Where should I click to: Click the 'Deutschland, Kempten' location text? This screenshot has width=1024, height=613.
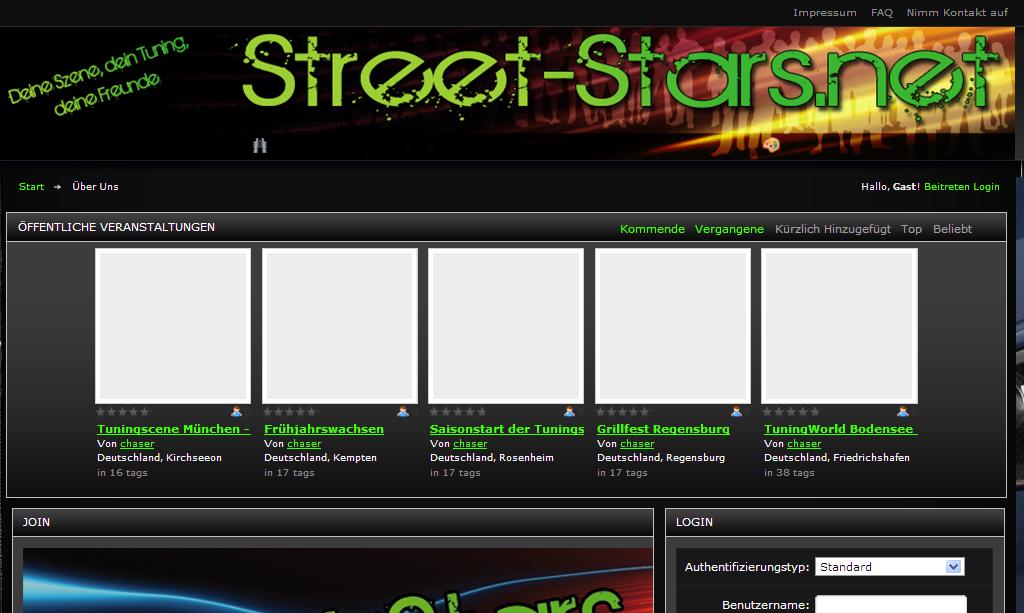tap(320, 458)
